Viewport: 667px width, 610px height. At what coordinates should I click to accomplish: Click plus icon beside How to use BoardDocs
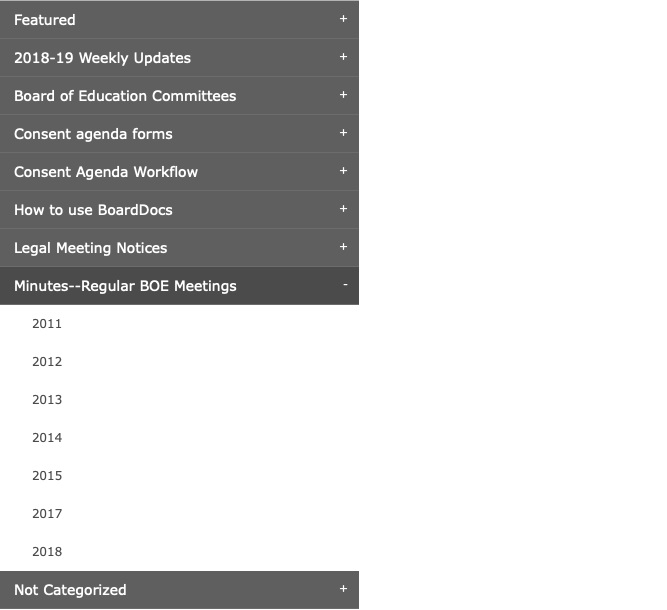(343, 208)
